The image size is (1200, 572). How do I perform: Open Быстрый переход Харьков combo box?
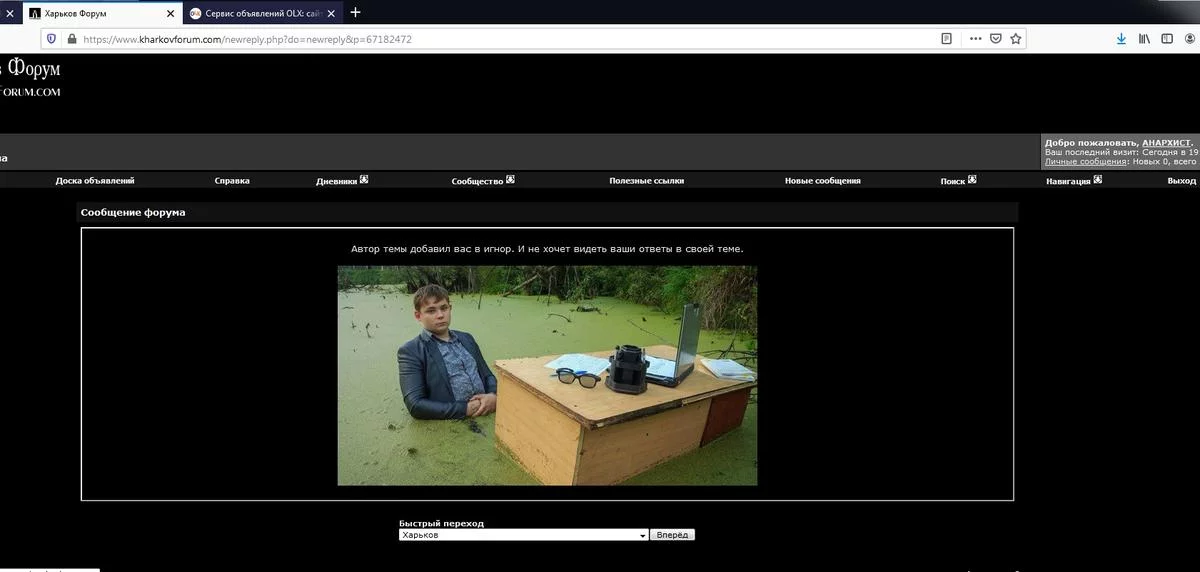coord(523,535)
